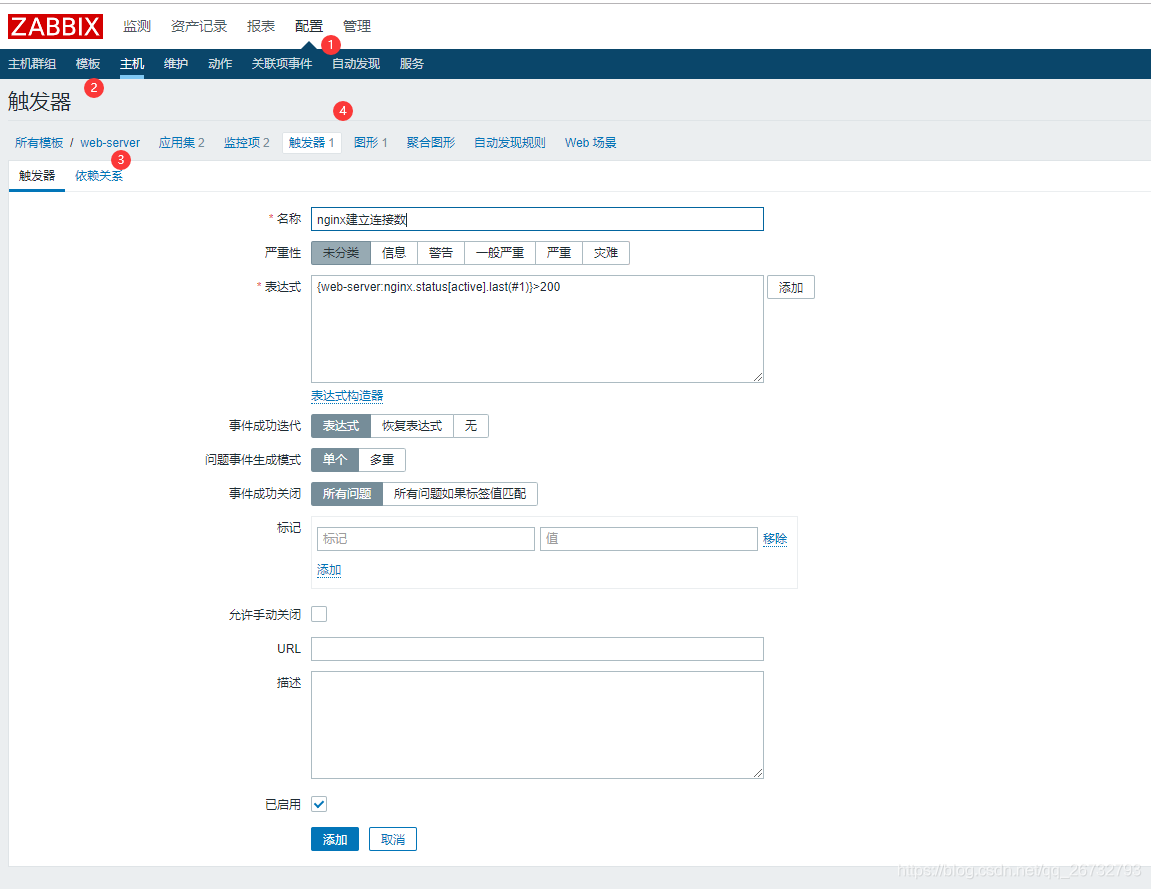Grab 表达式 textarea resize handle
This screenshot has width=1151, height=889.
pyautogui.click(x=758, y=377)
